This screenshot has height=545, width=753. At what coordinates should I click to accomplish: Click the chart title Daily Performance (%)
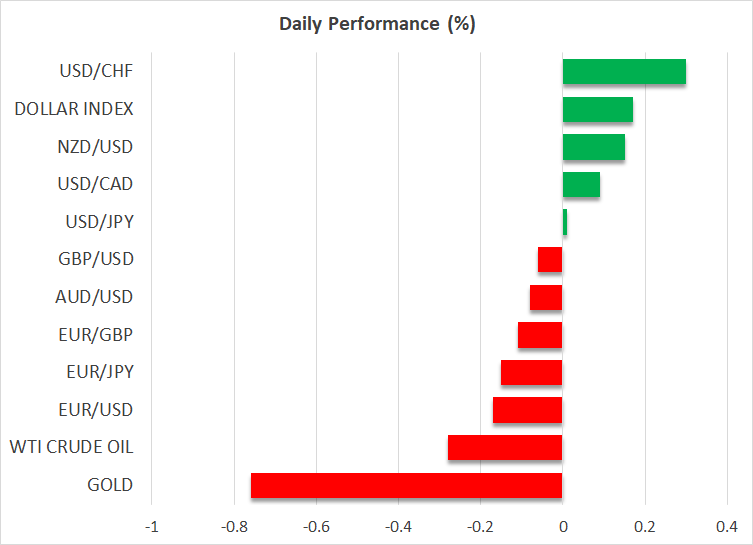point(376,24)
